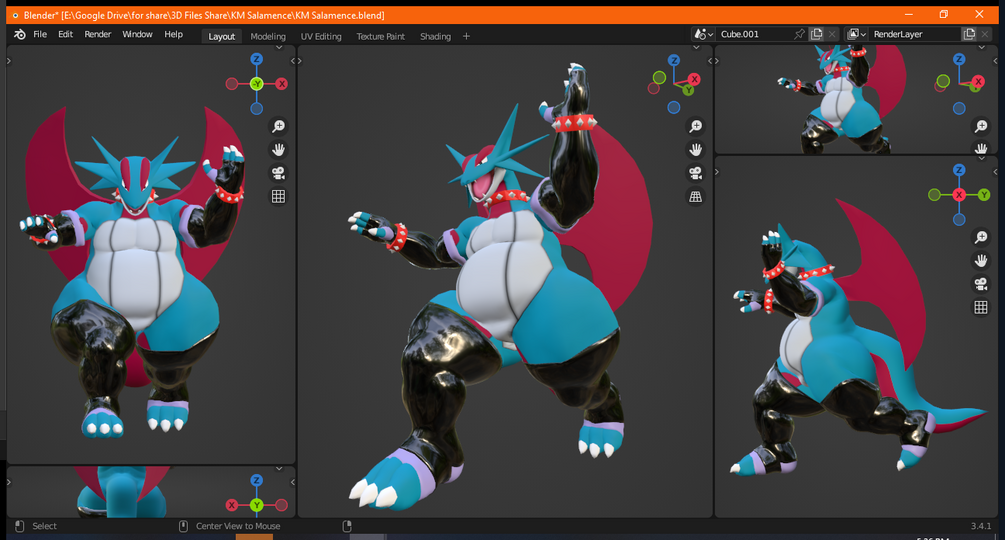Click the X axis gizmo in left viewport
The image size is (1005, 540).
coord(281,84)
